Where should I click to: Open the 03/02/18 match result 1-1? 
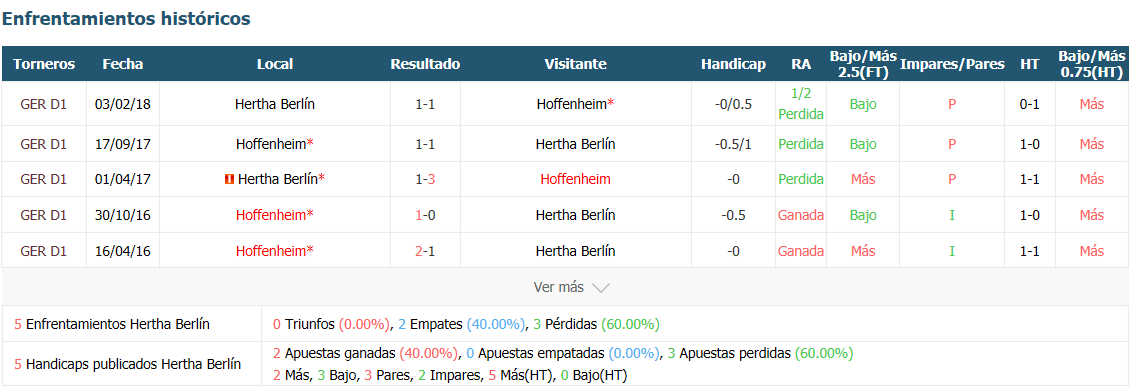[x=425, y=104]
